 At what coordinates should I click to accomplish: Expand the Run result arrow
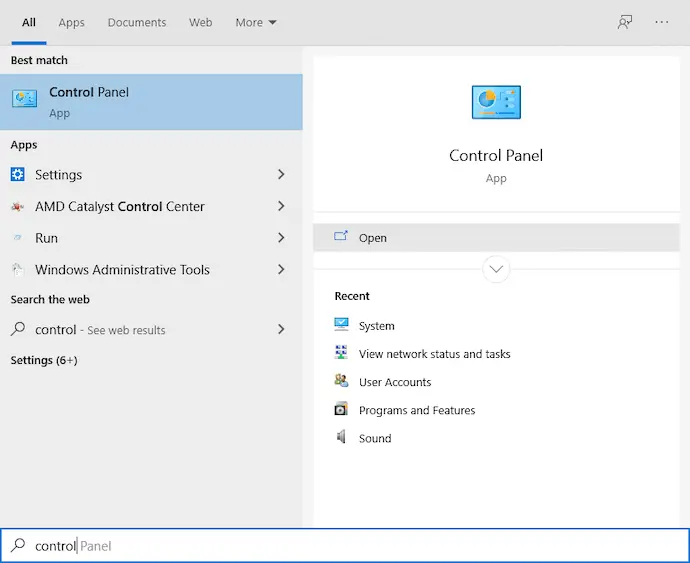(x=281, y=238)
